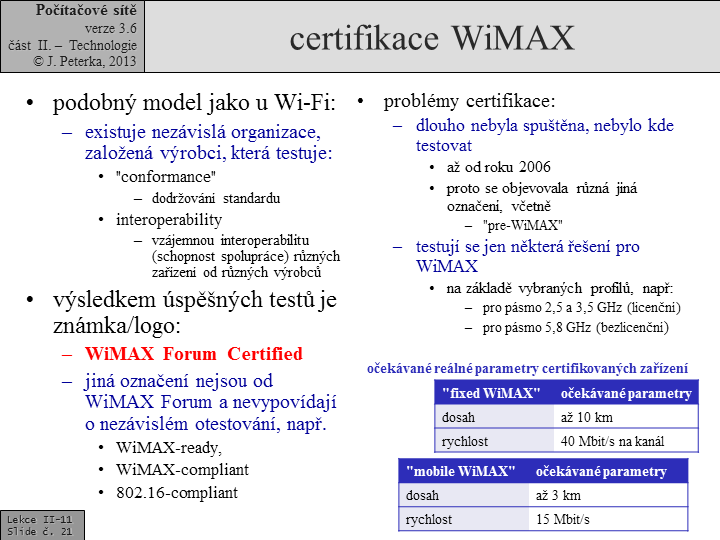Click the 'WiMAX-ready,' bullet
The height and width of the screenshot is (540, 720).
(x=169, y=448)
